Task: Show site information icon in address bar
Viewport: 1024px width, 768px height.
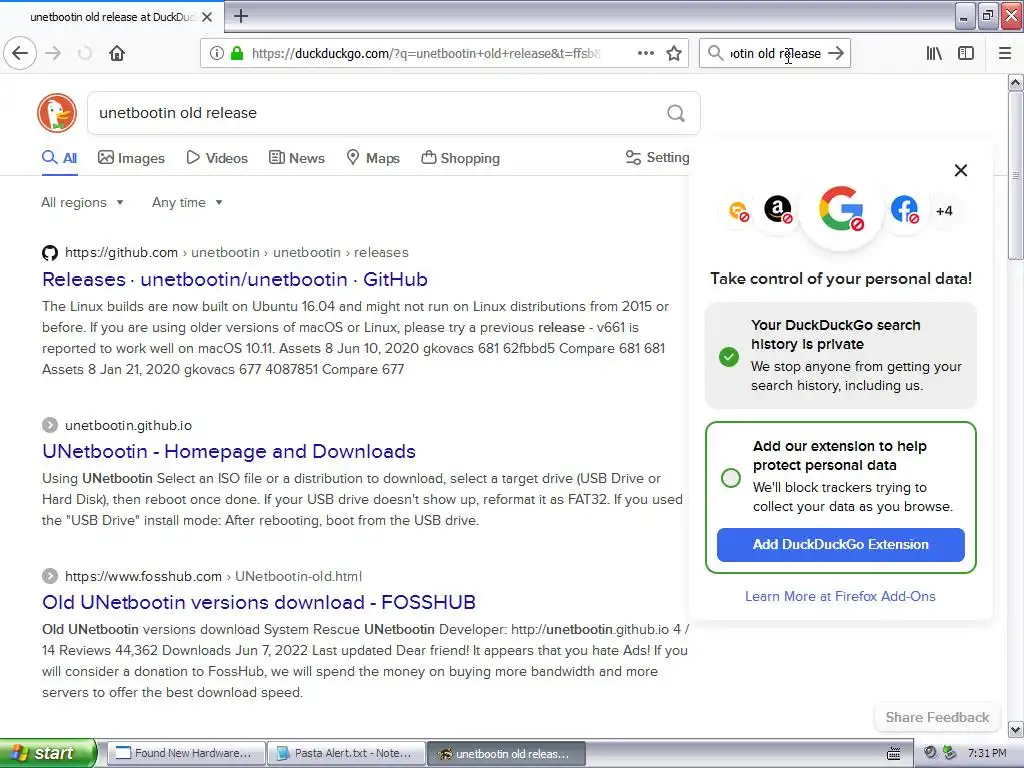Action: [217, 53]
